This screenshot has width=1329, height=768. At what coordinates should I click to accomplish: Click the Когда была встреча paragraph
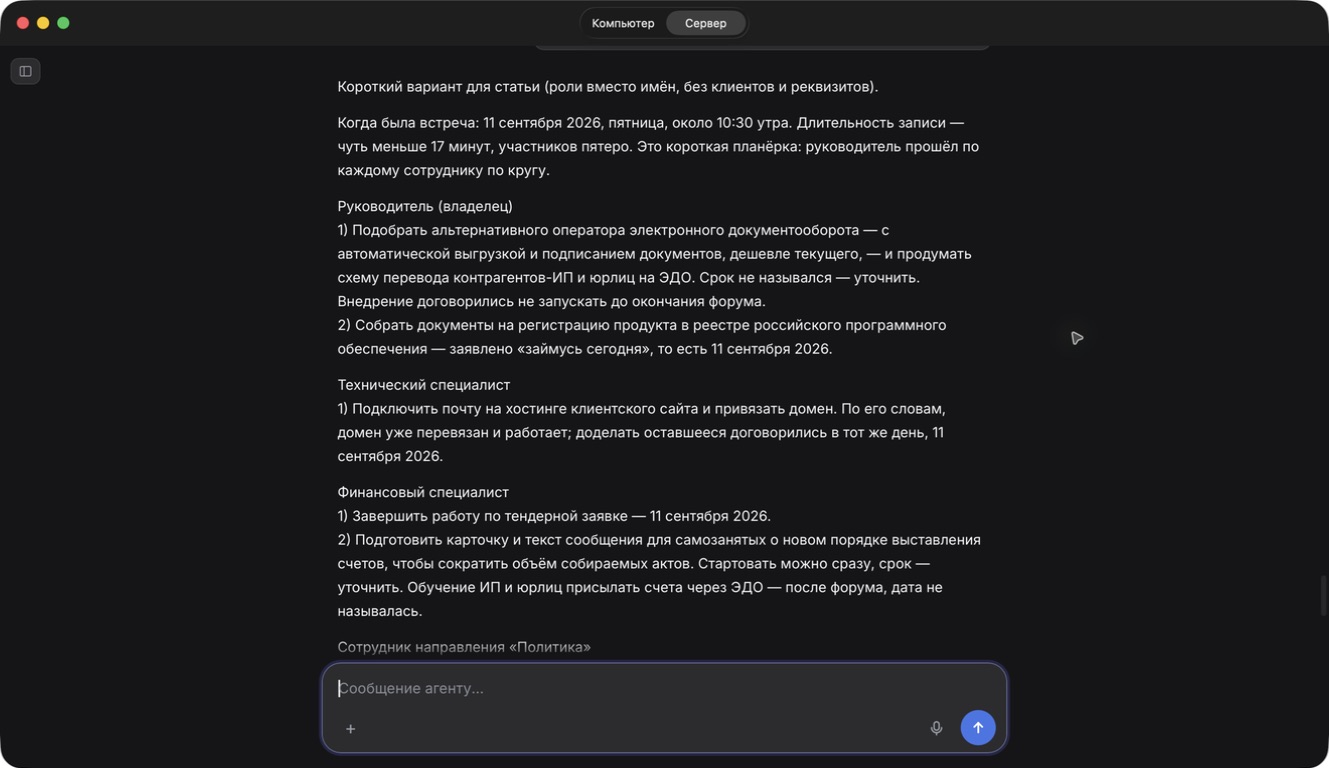(658, 147)
